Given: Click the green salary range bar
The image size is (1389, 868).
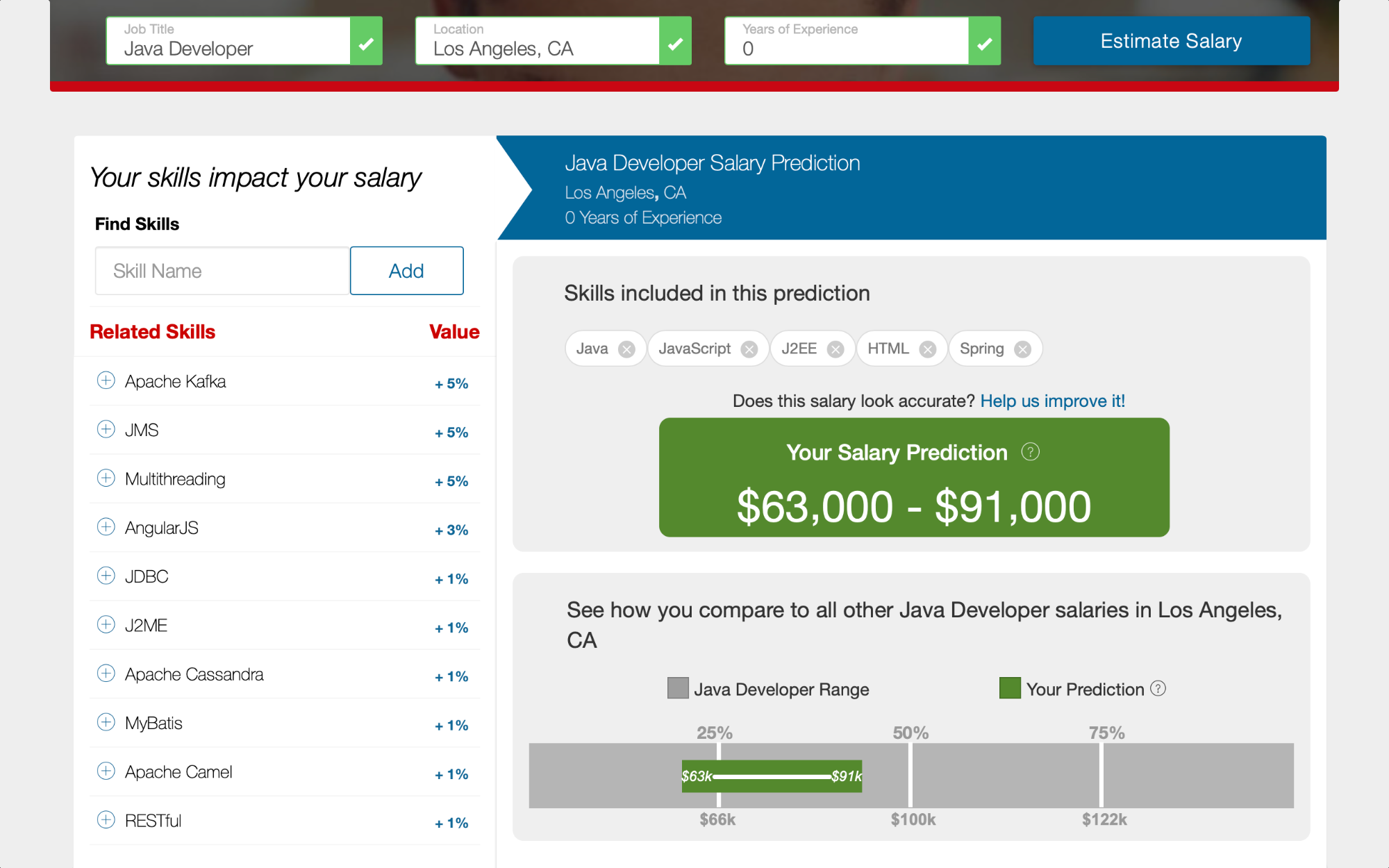Looking at the screenshot, I should [x=772, y=776].
